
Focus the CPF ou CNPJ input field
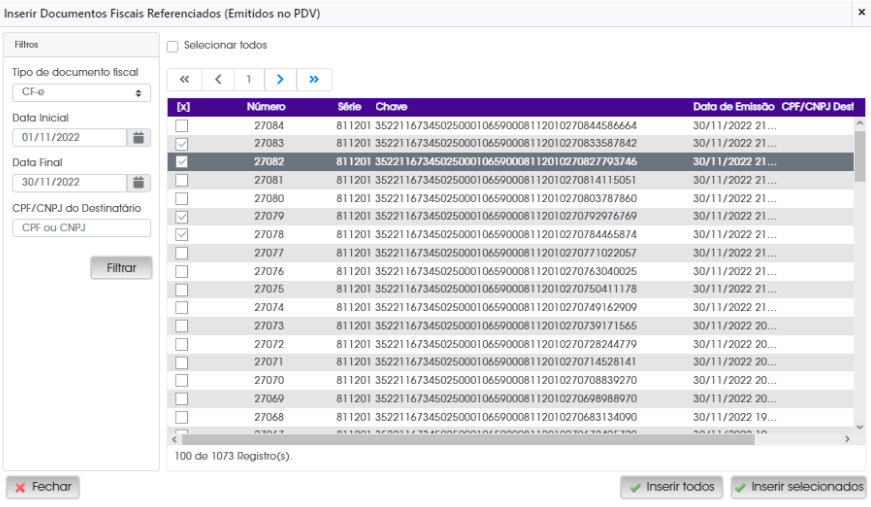click(x=82, y=228)
